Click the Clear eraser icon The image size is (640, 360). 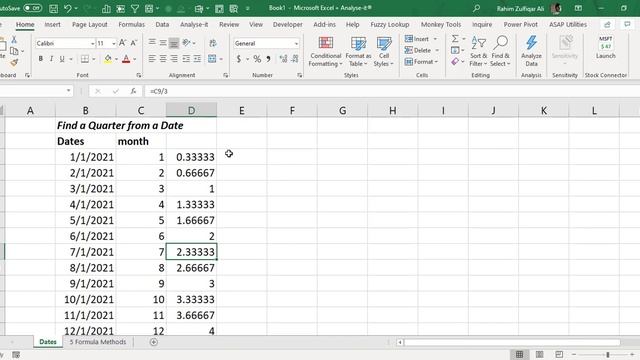click(x=455, y=62)
